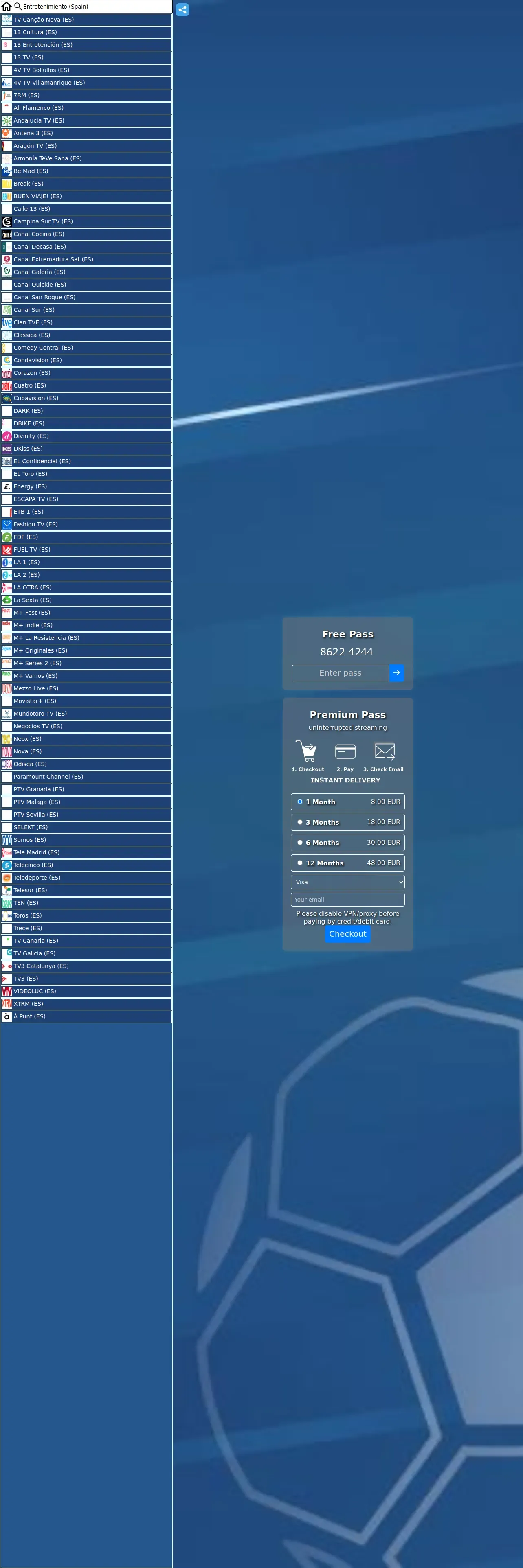523x1568 pixels.
Task: Click the La Sexta logo icon
Action: pos(7,600)
